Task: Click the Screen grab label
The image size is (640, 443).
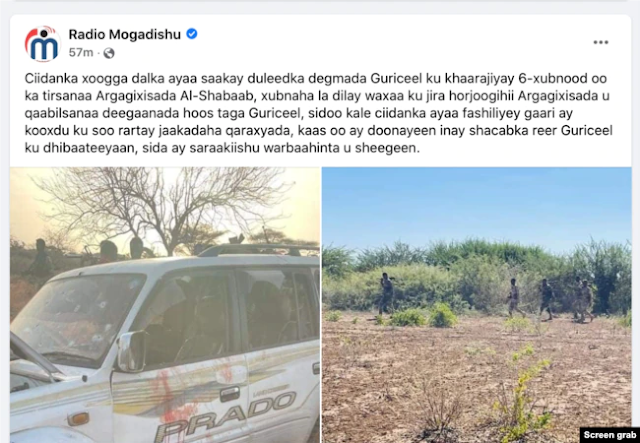Action: pos(609,435)
